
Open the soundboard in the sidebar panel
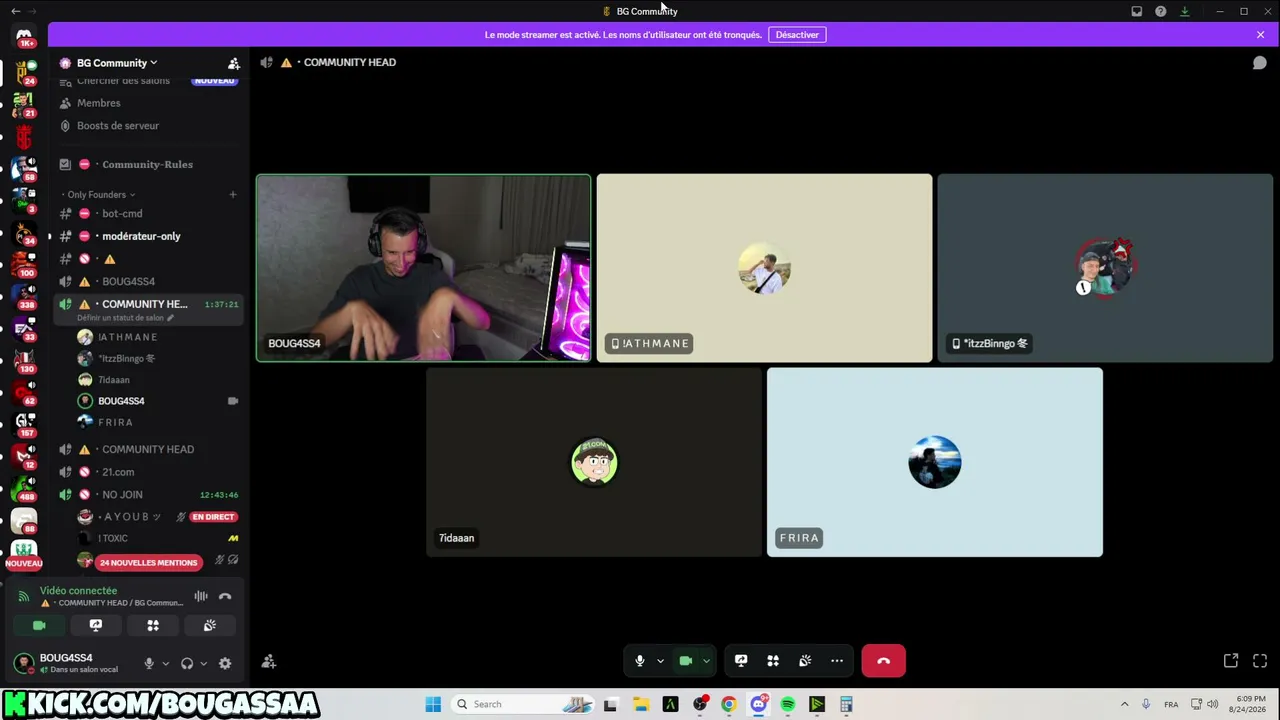click(x=210, y=625)
